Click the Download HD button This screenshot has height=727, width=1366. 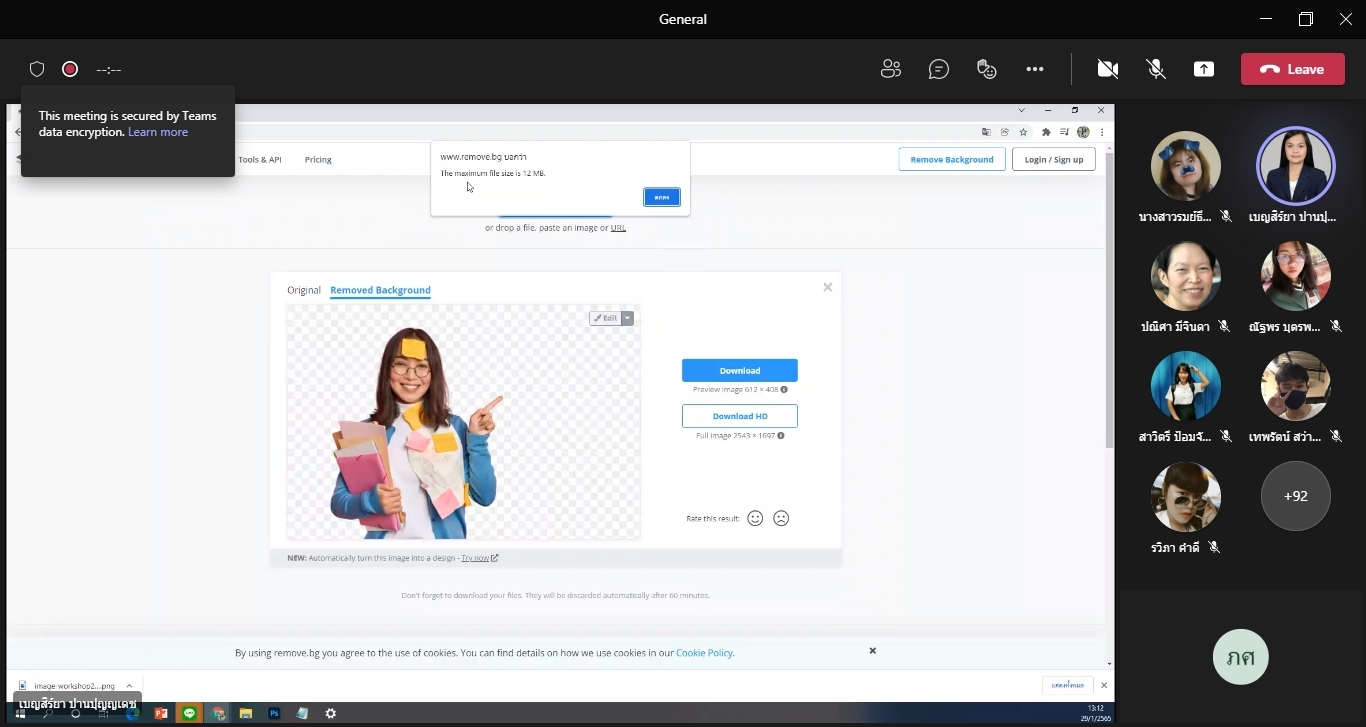click(x=740, y=416)
